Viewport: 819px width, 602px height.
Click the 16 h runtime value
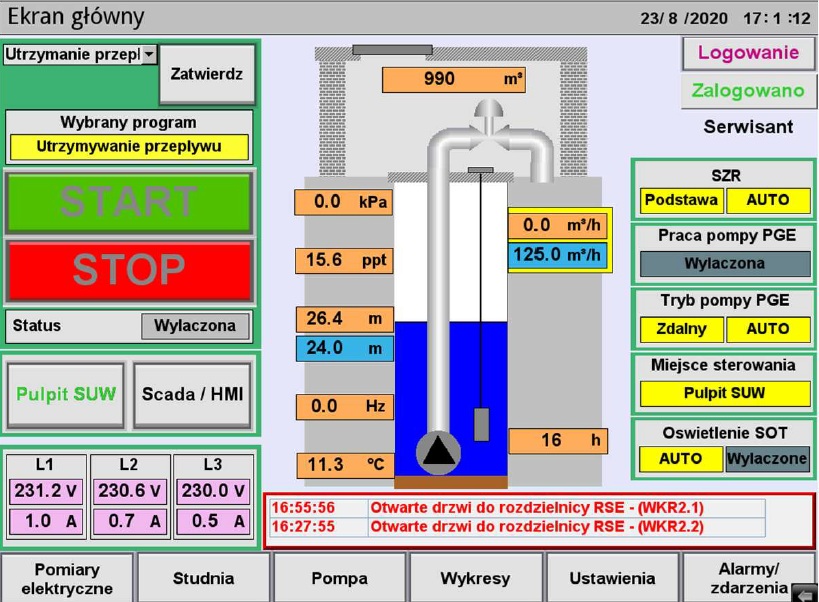click(x=558, y=441)
